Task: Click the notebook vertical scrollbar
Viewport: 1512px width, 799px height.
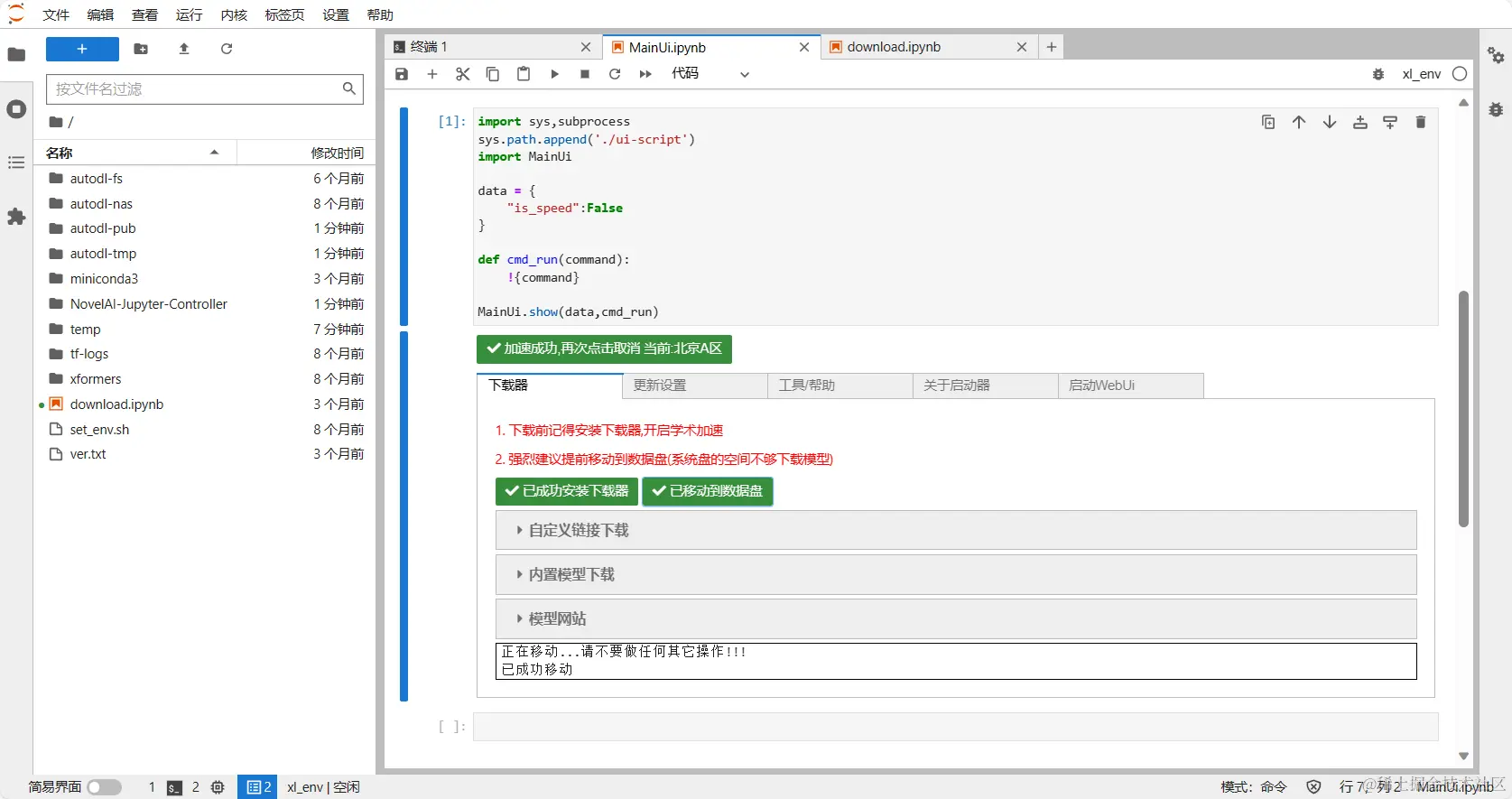Action: point(1463,409)
